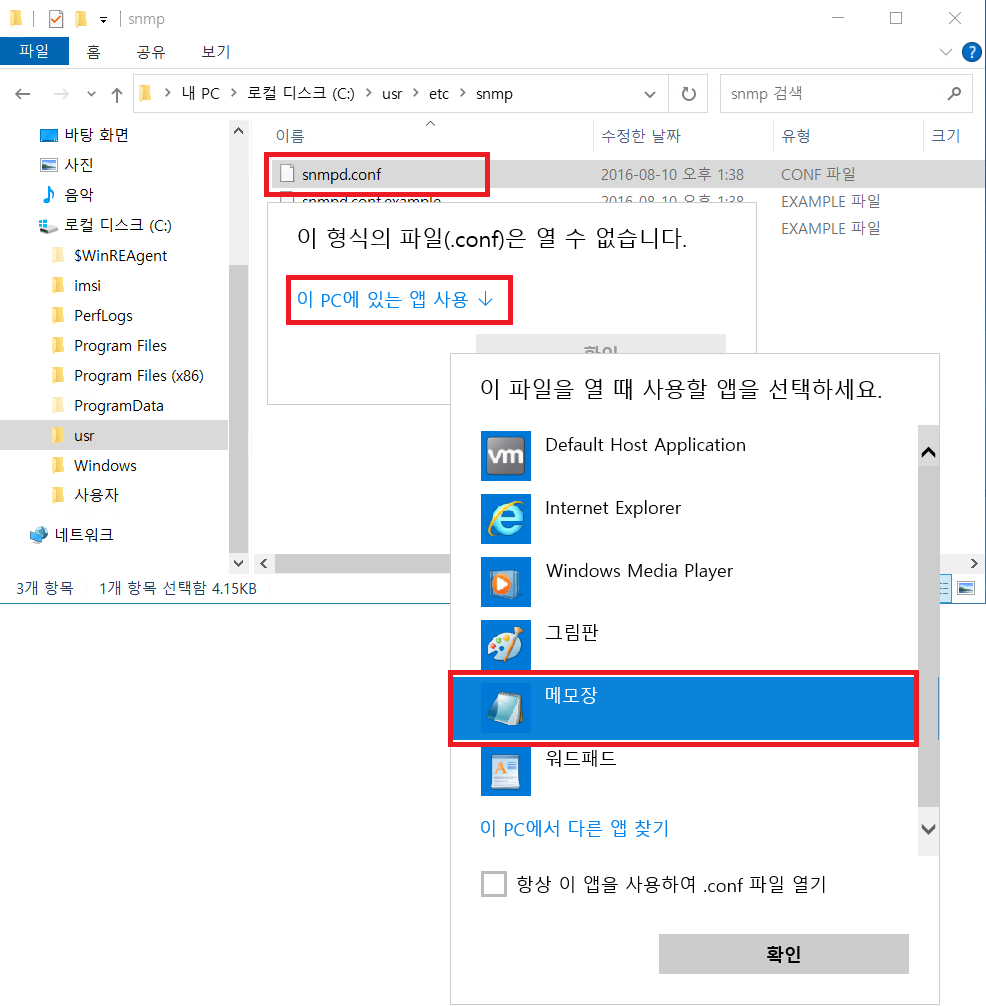Switch to large icons view button
986x1006 pixels.
(x=965, y=588)
